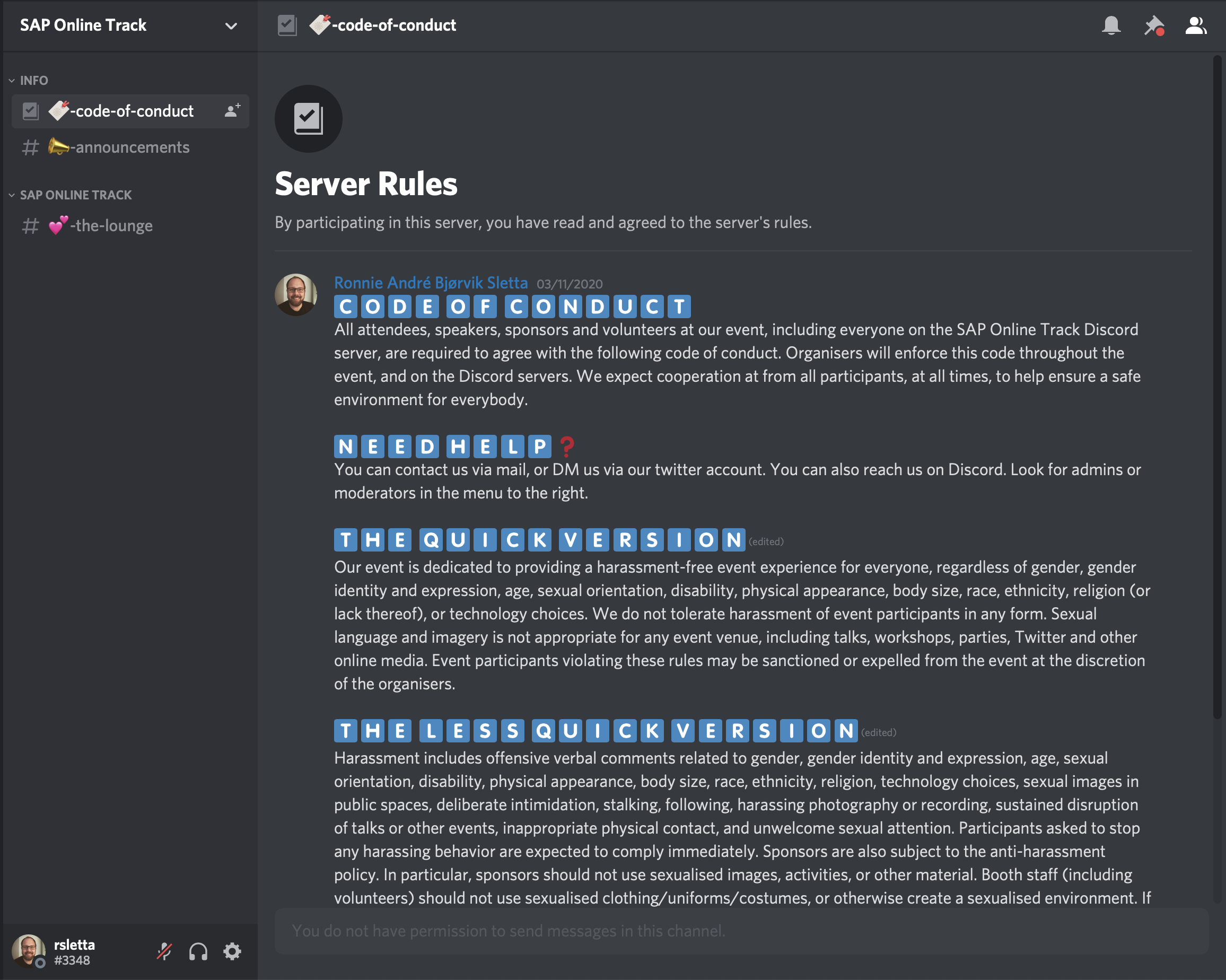This screenshot has height=980, width=1226.
Task: Click the rules channel icon in header
Action: [x=287, y=25]
